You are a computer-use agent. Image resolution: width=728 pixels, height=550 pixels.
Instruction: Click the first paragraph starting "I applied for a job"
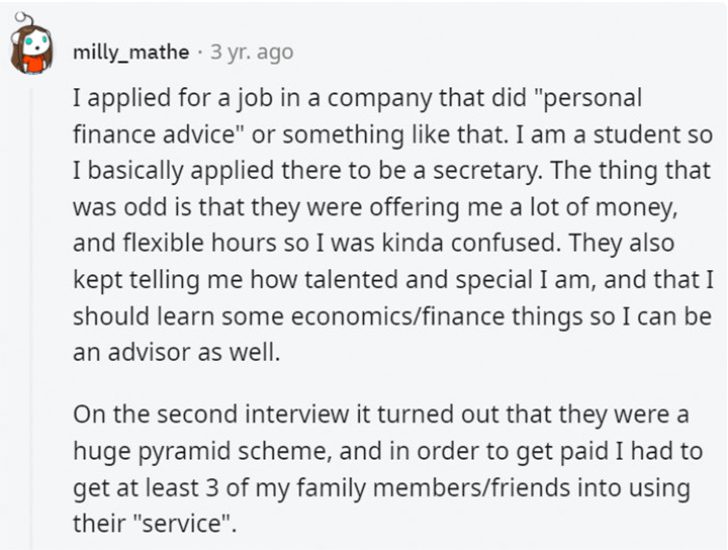(x=393, y=225)
